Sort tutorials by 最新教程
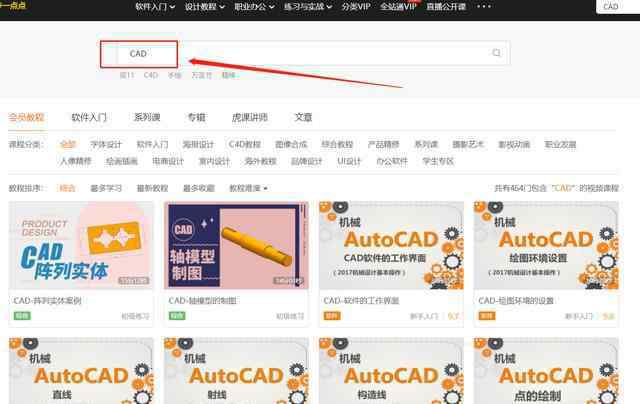Screen dimensions: 640x404 (152, 188)
